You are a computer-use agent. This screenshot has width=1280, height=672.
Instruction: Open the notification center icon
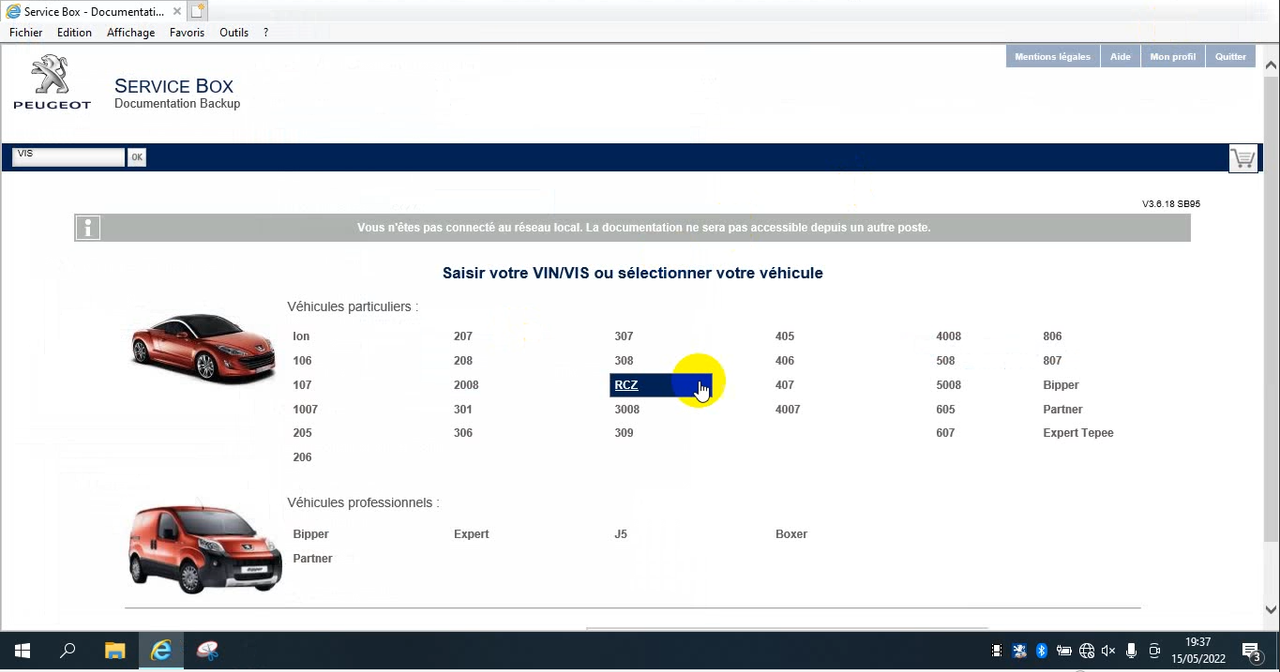[1251, 651]
